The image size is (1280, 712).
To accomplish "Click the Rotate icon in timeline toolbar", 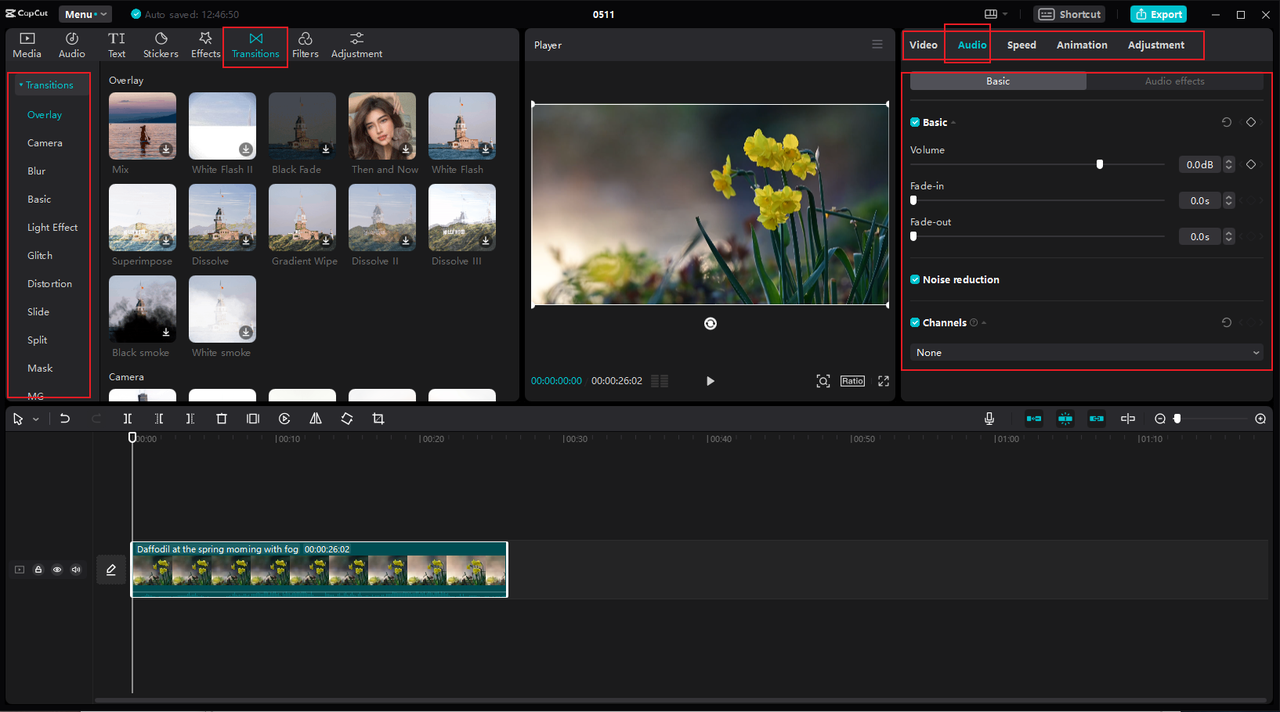I will coord(347,419).
